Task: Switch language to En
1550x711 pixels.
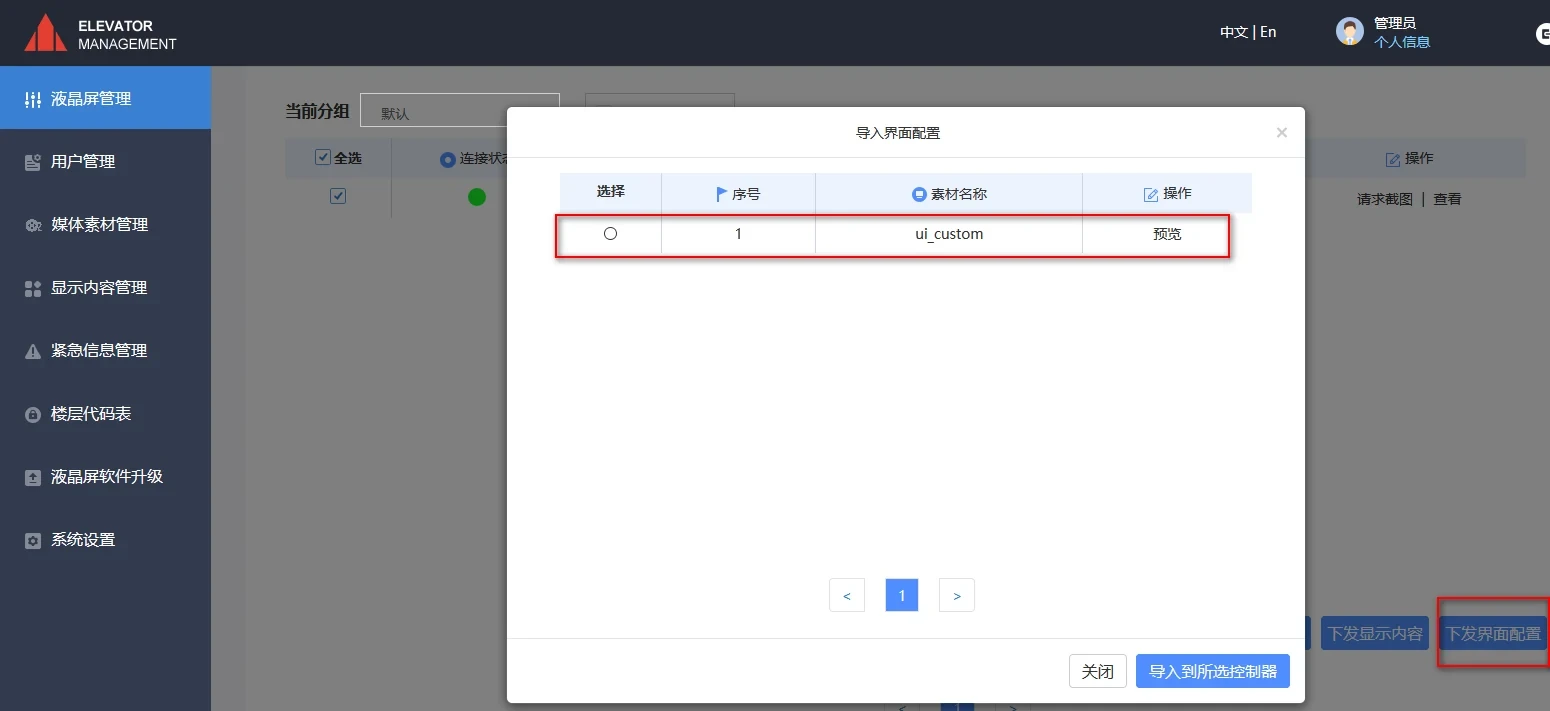Action: coord(1268,32)
